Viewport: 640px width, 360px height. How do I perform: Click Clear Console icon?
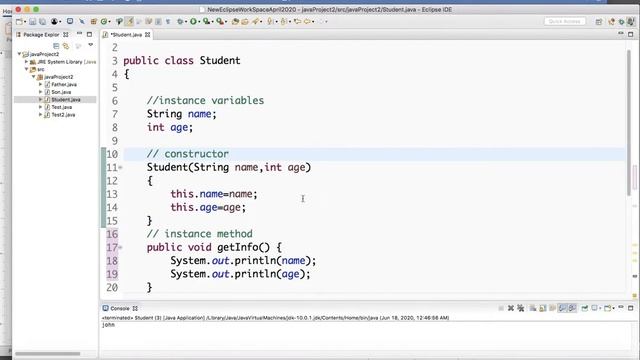tap(533, 308)
